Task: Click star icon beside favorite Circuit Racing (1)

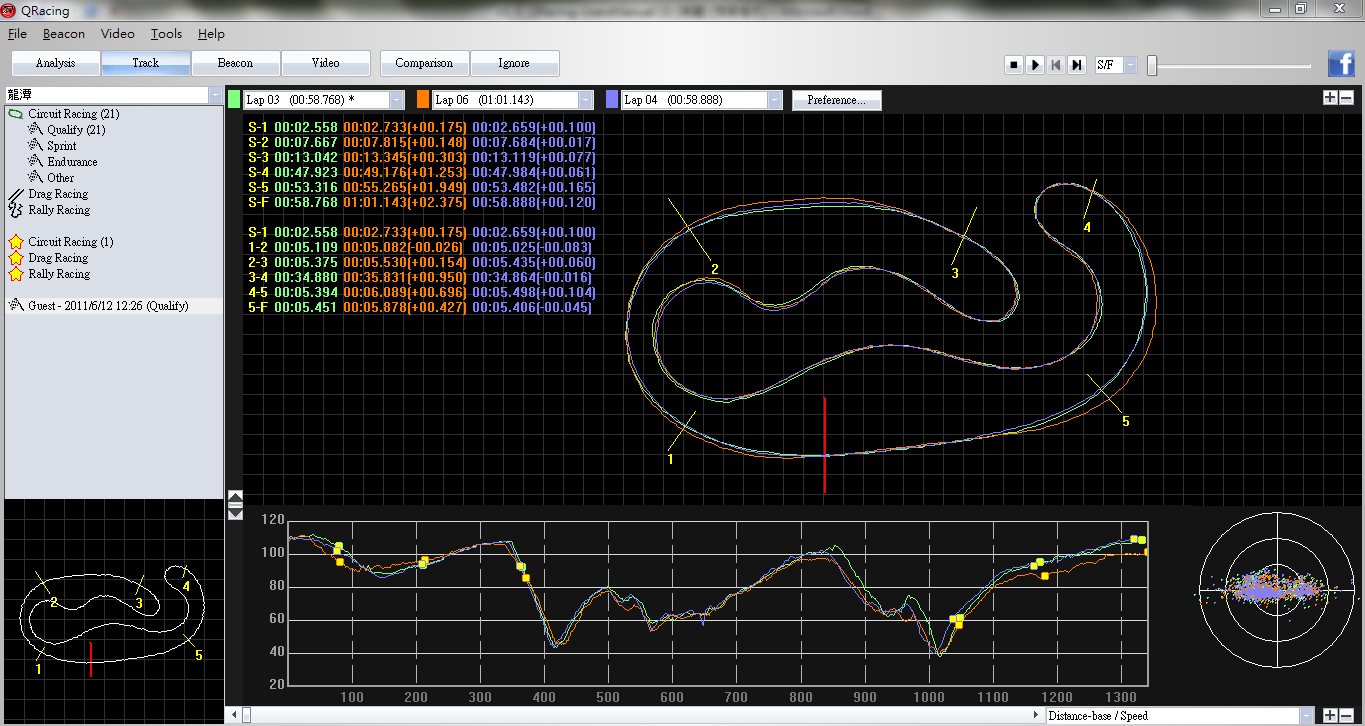Action: click(16, 242)
